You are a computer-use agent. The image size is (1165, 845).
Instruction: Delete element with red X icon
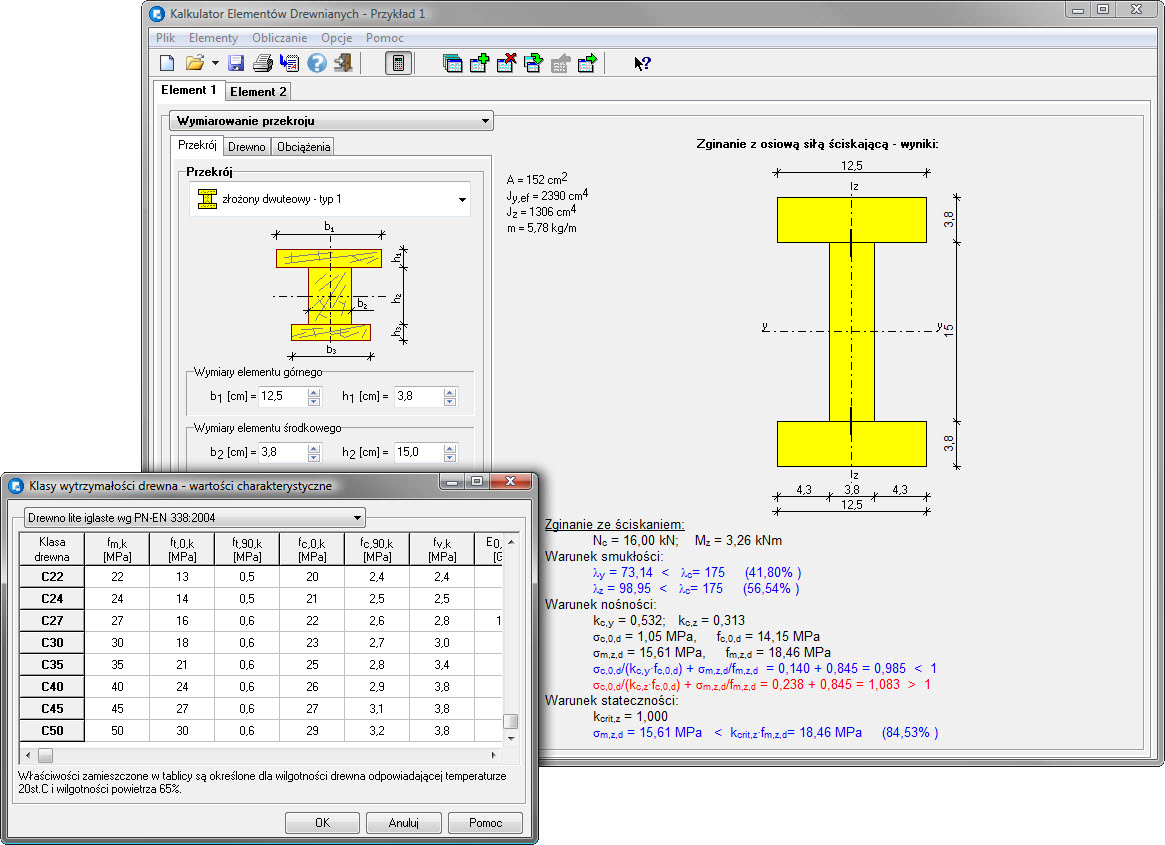tap(506, 63)
